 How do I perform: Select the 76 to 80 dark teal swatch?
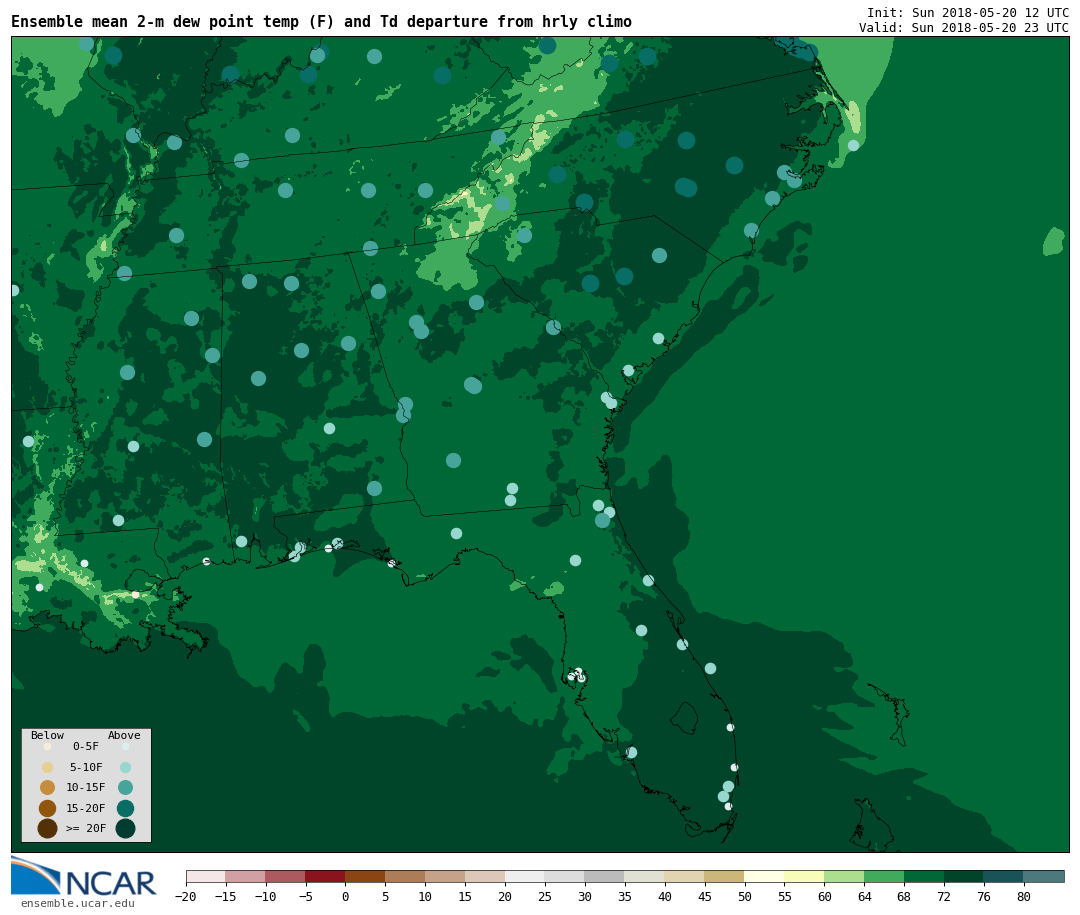(1005, 876)
